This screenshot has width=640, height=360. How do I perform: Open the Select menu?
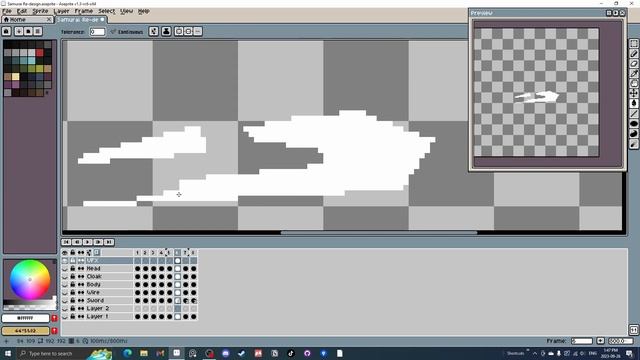pos(107,11)
